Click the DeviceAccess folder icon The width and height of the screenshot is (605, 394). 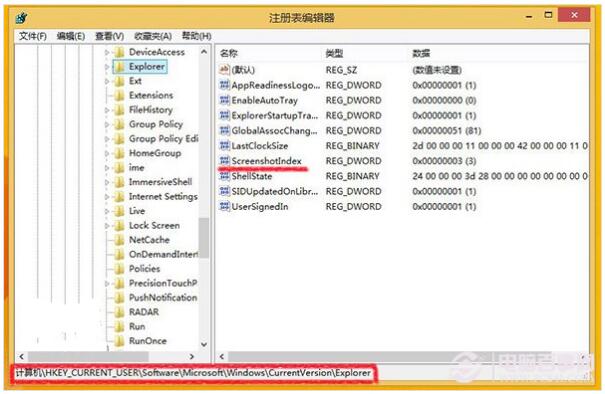120,52
